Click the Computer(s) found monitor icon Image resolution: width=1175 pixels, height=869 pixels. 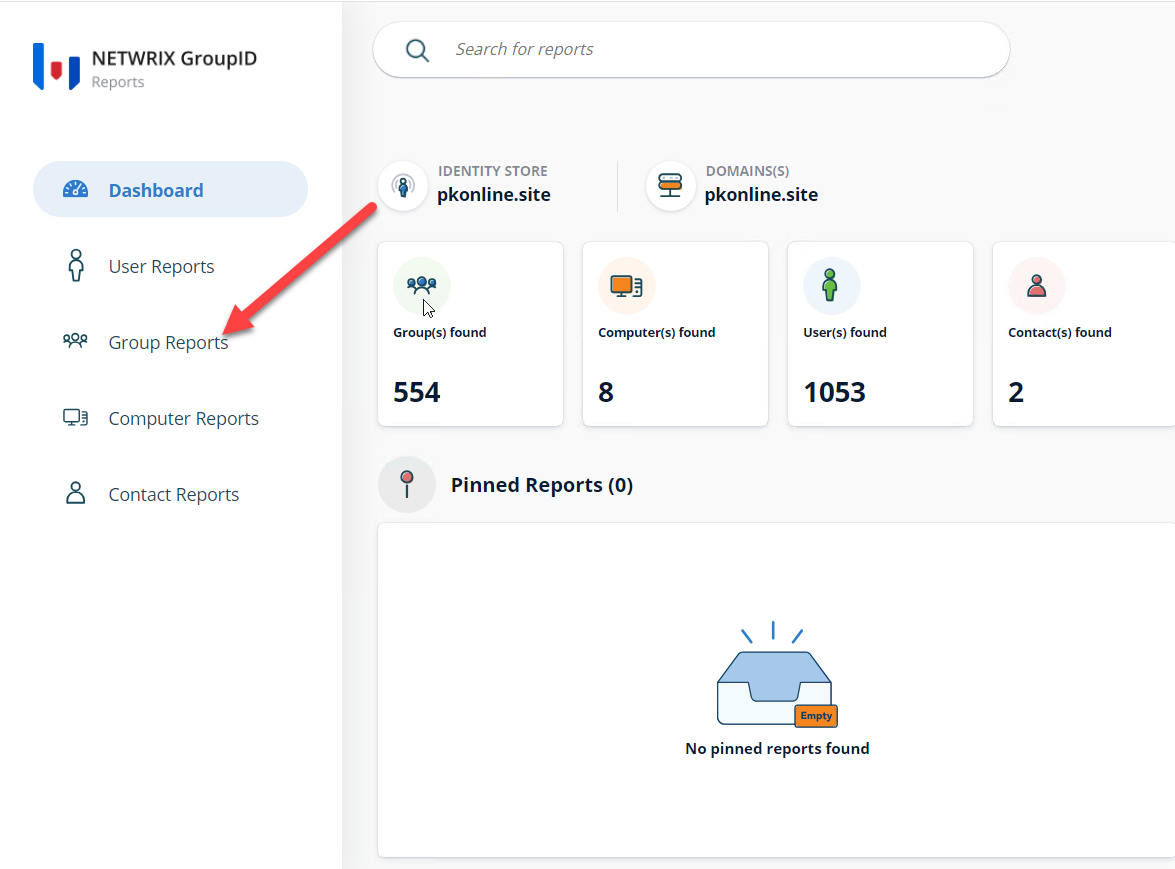(x=627, y=286)
